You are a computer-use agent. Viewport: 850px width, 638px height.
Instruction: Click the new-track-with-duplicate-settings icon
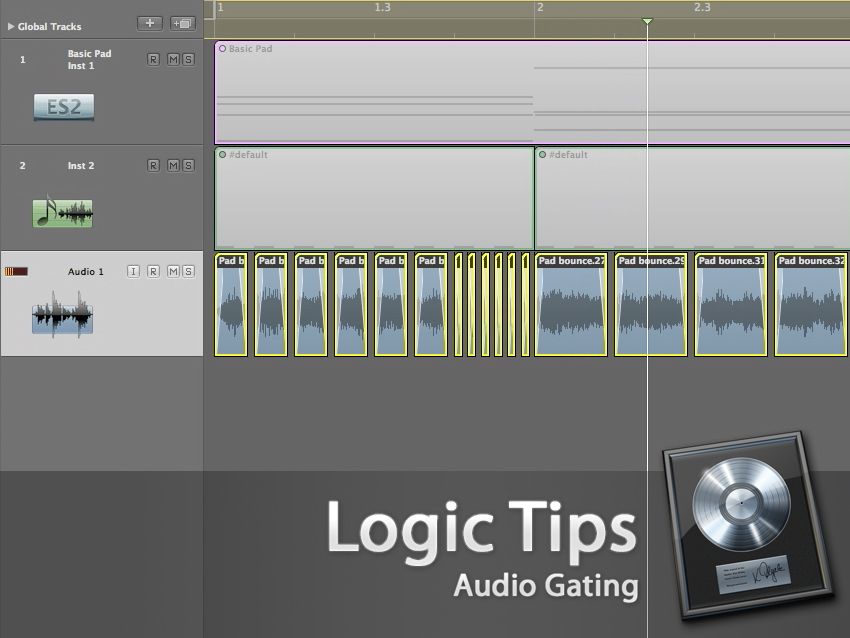[181, 23]
